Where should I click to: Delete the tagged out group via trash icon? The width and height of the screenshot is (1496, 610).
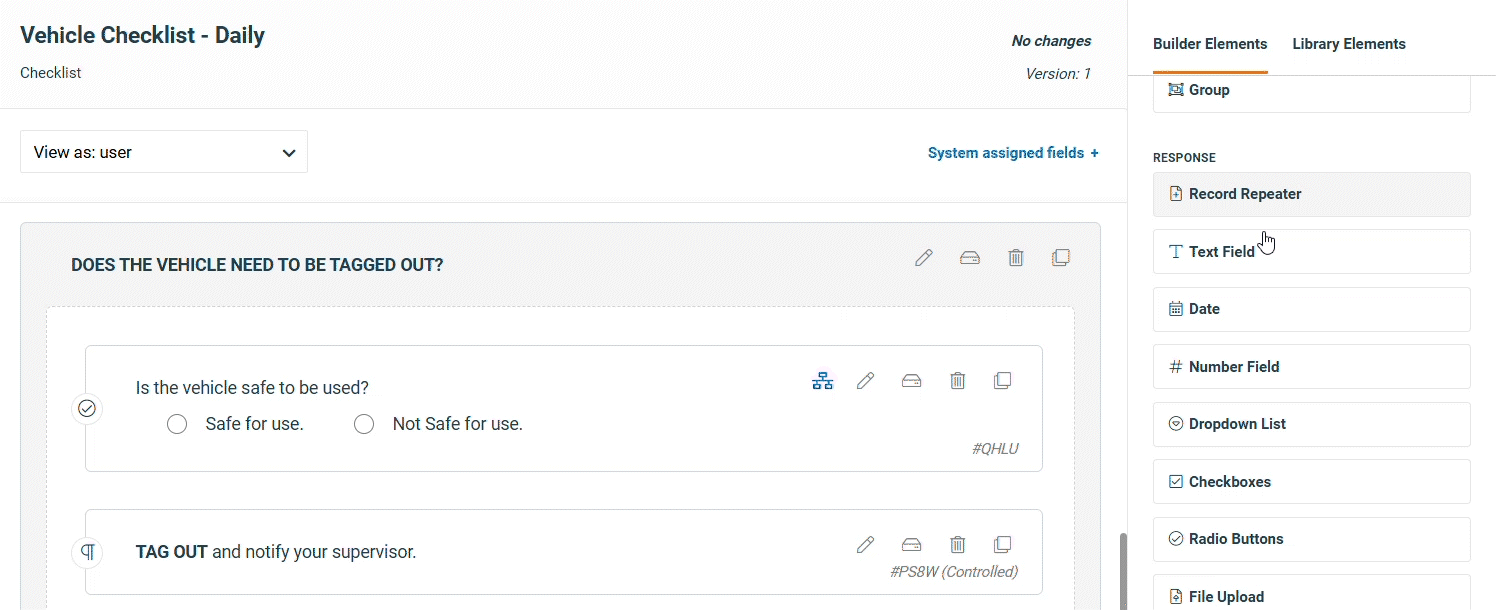[x=1016, y=258]
